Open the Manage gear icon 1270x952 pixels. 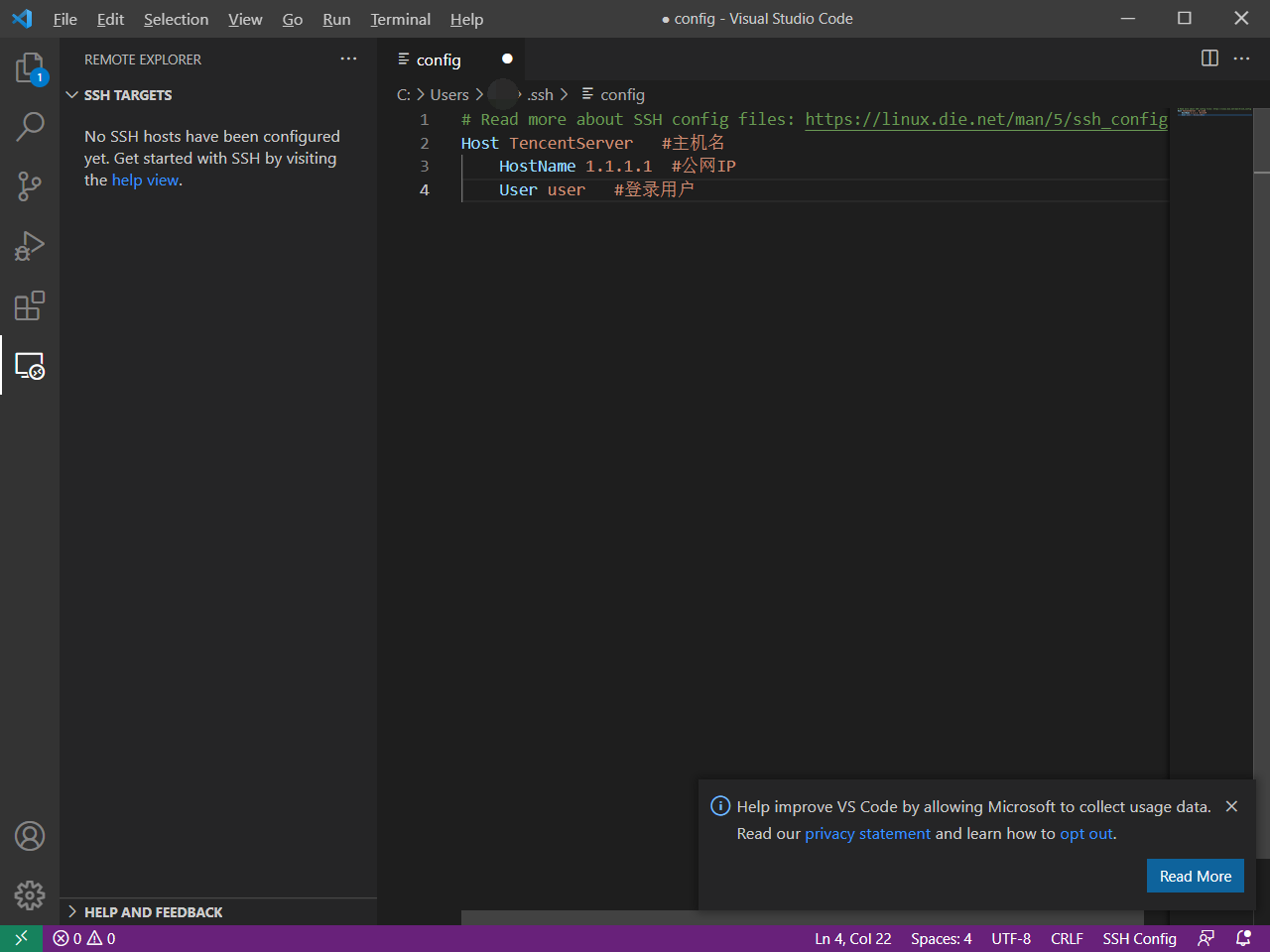click(x=30, y=895)
